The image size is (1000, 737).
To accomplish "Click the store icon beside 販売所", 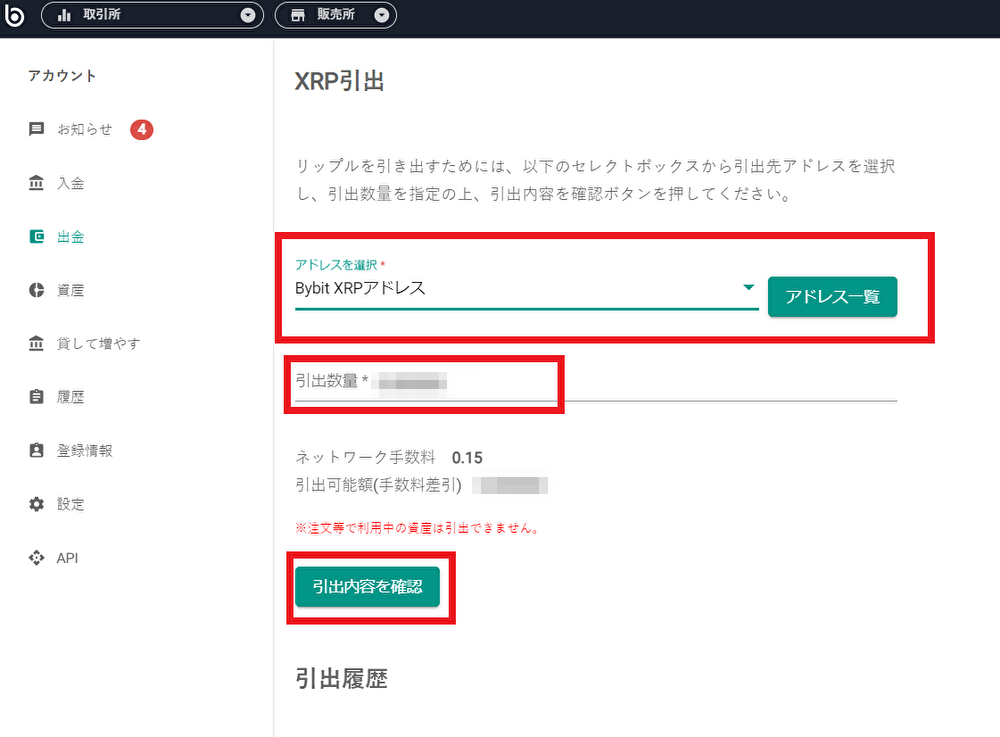I will tap(298, 15).
